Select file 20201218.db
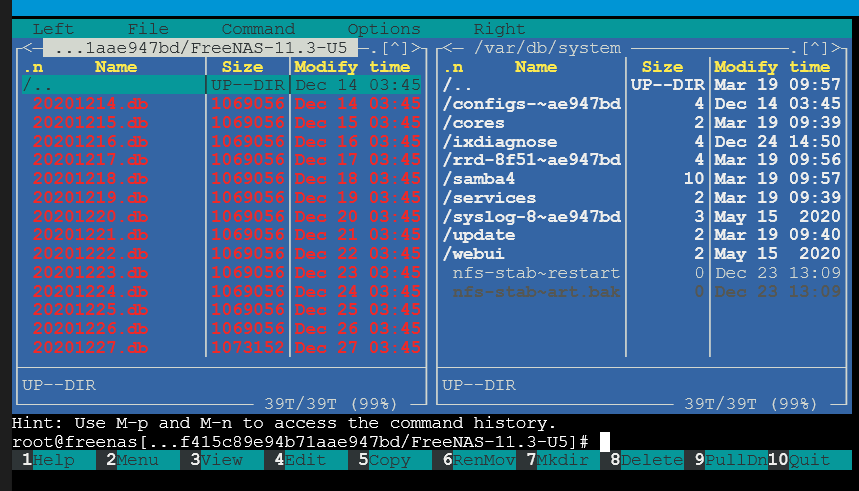Image resolution: width=859 pixels, height=491 pixels. click(222, 179)
